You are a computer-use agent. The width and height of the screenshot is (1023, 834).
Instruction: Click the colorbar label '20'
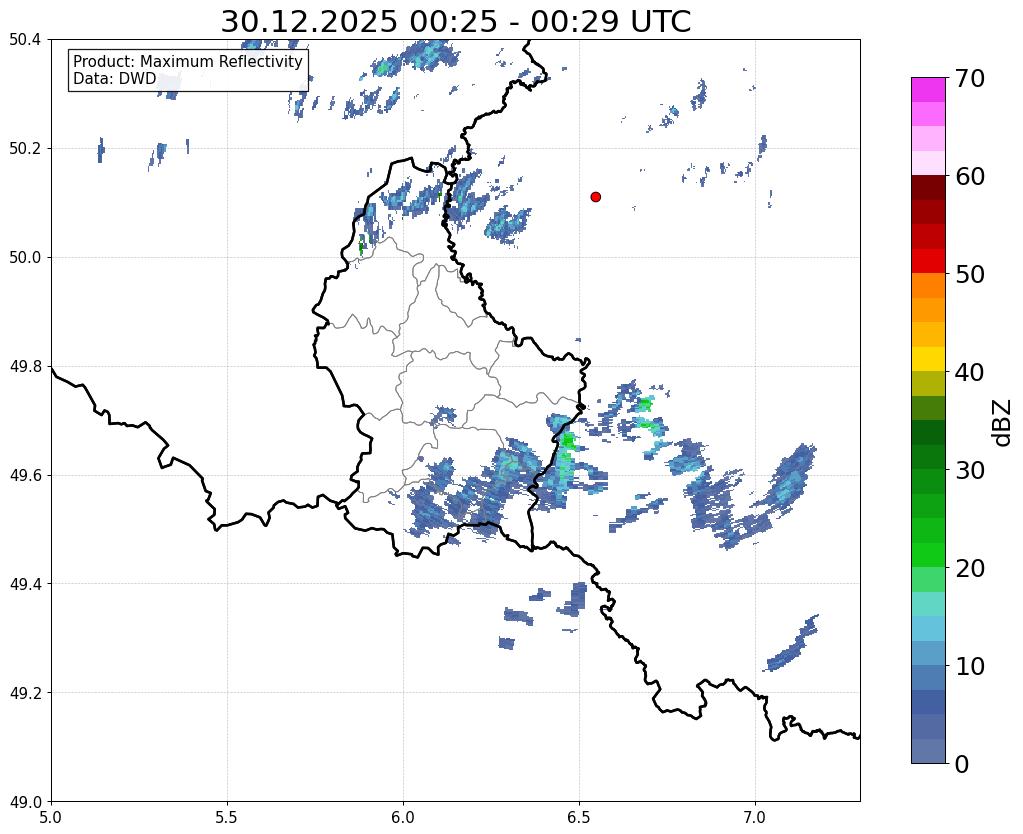tap(970, 568)
